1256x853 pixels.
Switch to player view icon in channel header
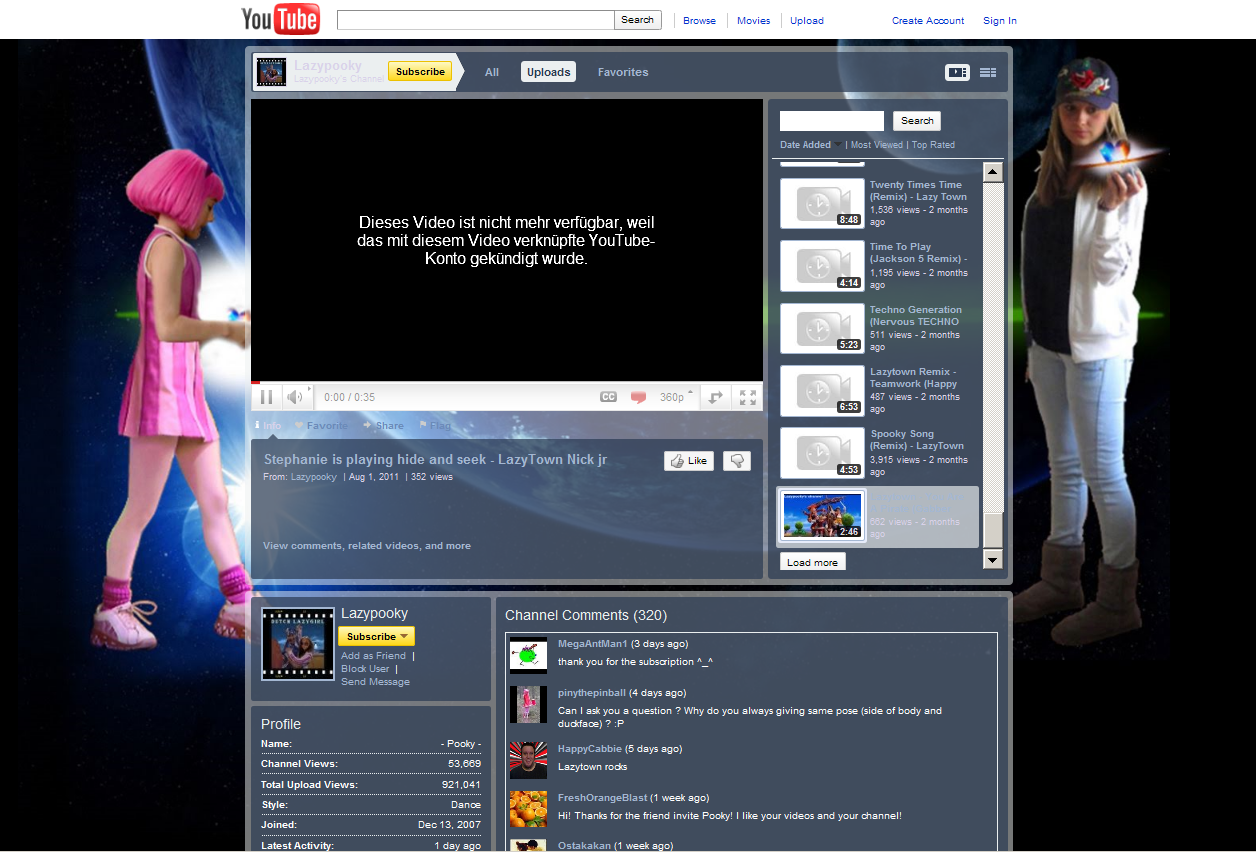pyautogui.click(x=957, y=72)
